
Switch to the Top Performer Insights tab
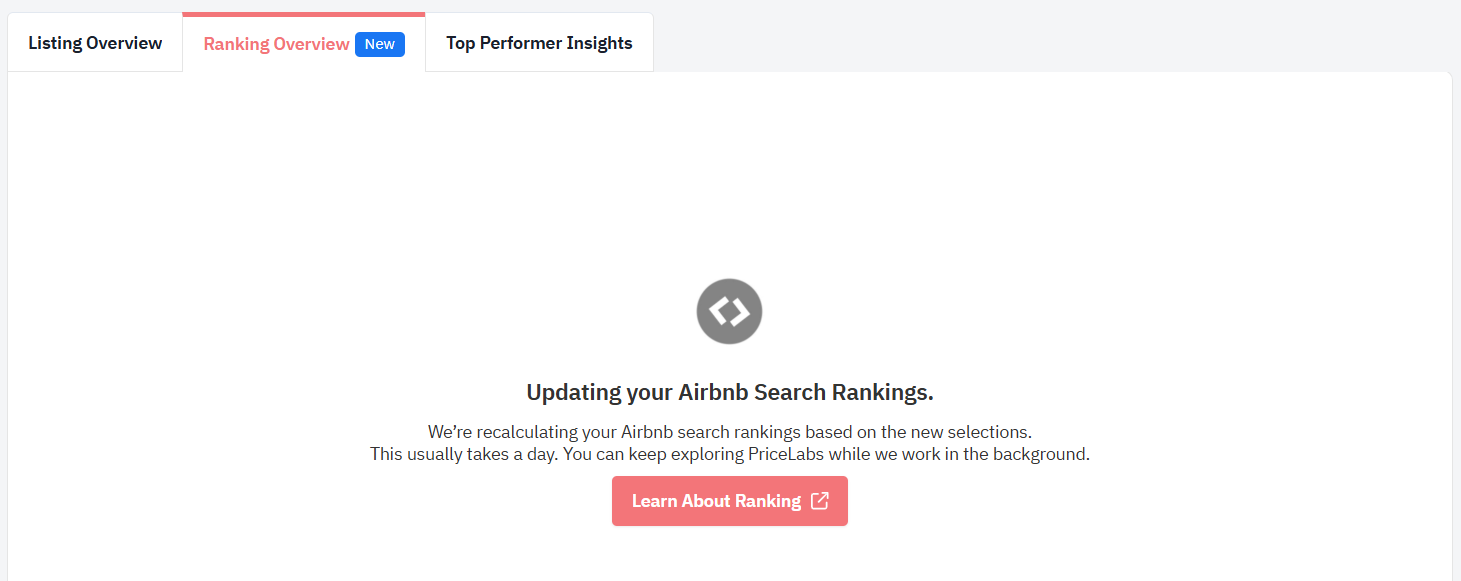pyautogui.click(x=539, y=43)
